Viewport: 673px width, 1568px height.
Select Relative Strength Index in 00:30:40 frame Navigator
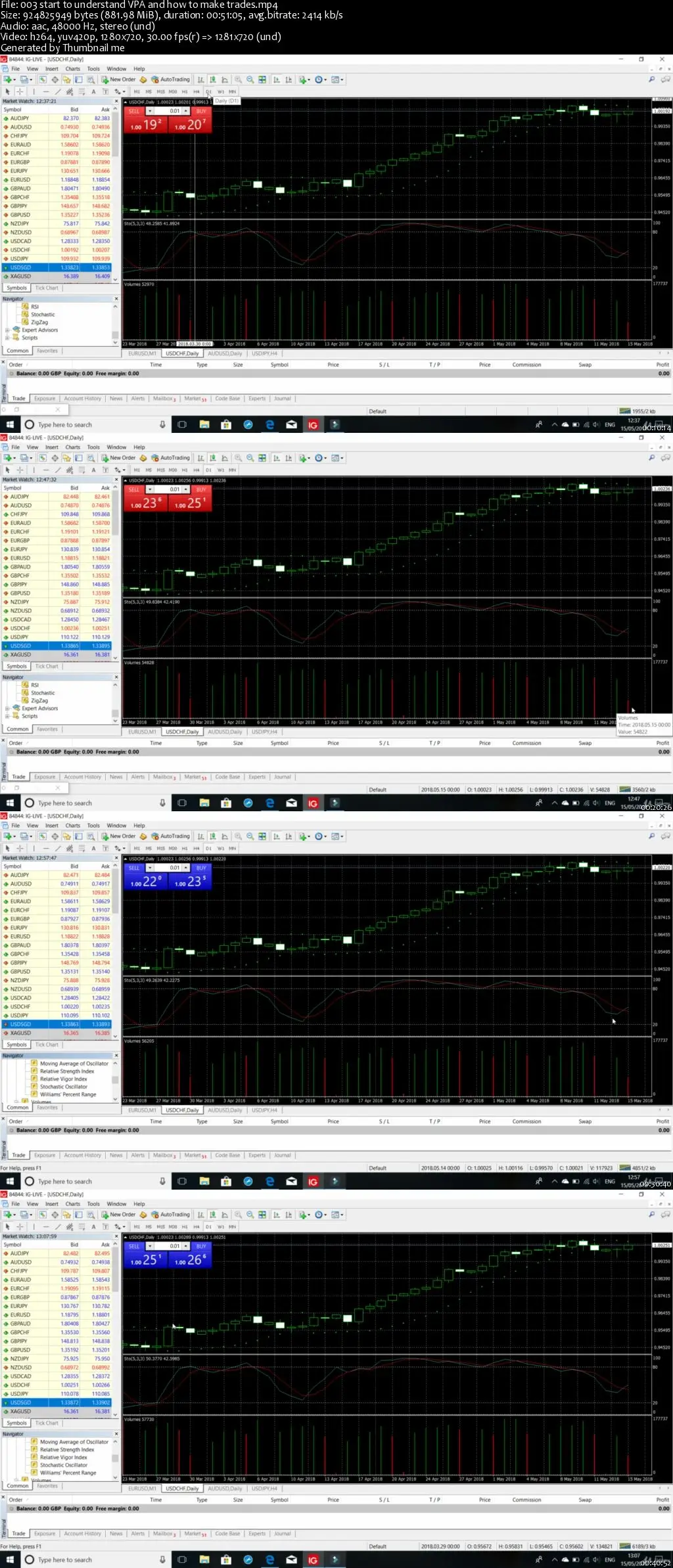[x=66, y=1071]
